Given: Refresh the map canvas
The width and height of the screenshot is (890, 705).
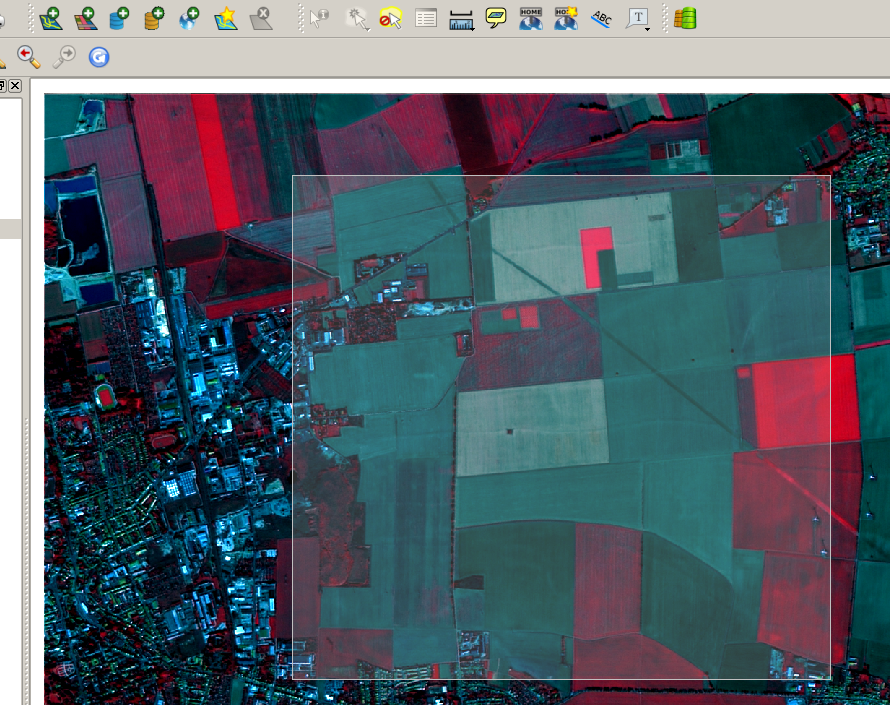Looking at the screenshot, I should tap(98, 57).
